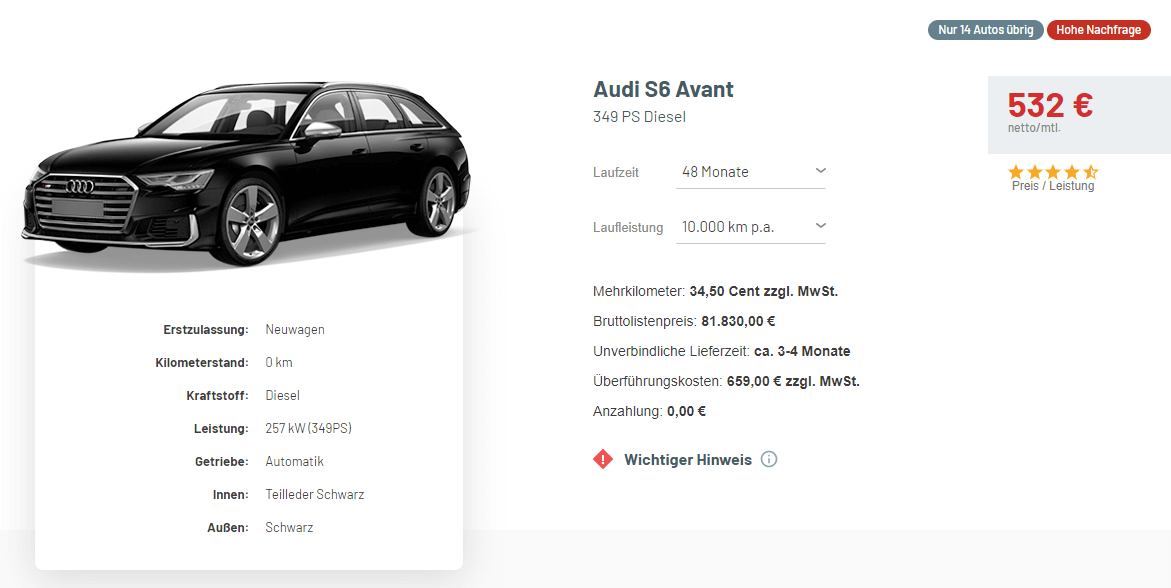
Task: Click the Mehrkilometer 34,50 Cent line
Action: click(715, 291)
